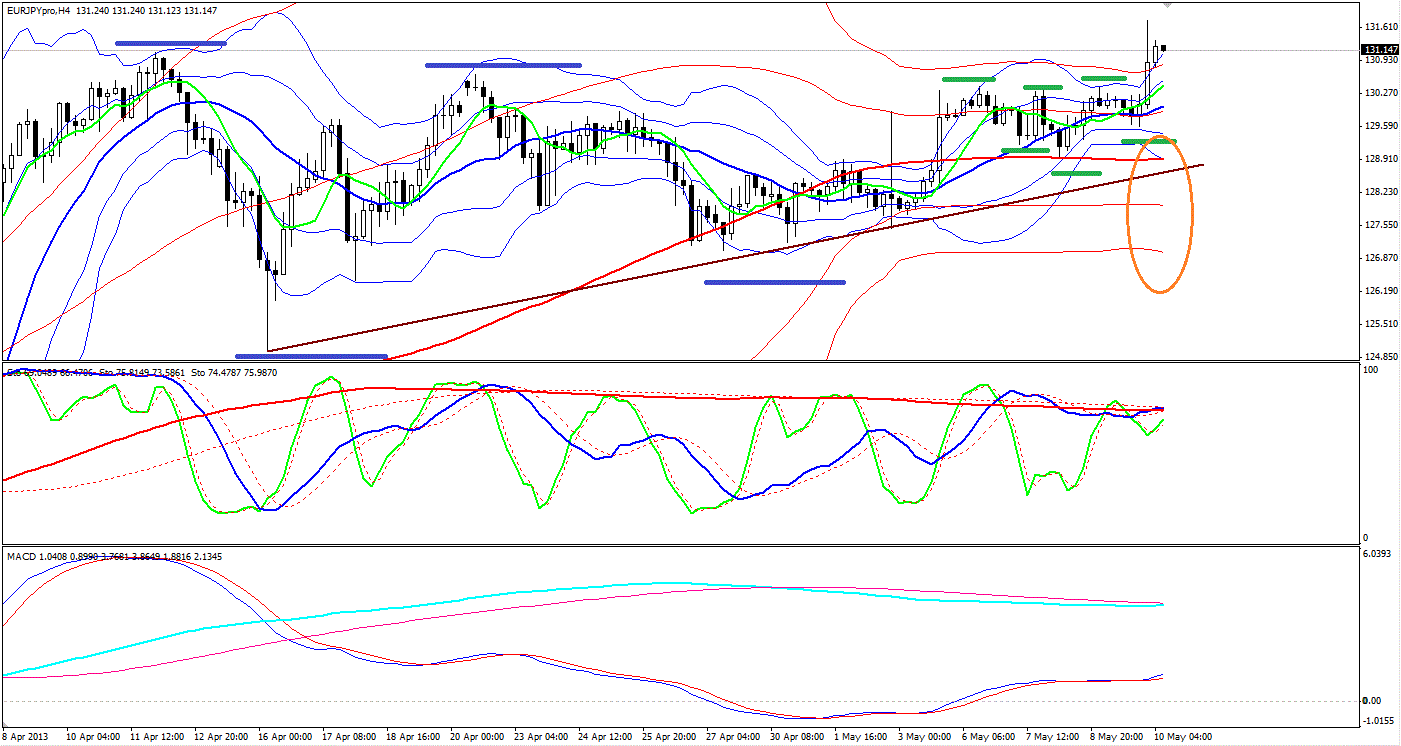Click the 126.870 price axis label
Image resolution: width=1401 pixels, height=746 pixels.
click(1381, 258)
